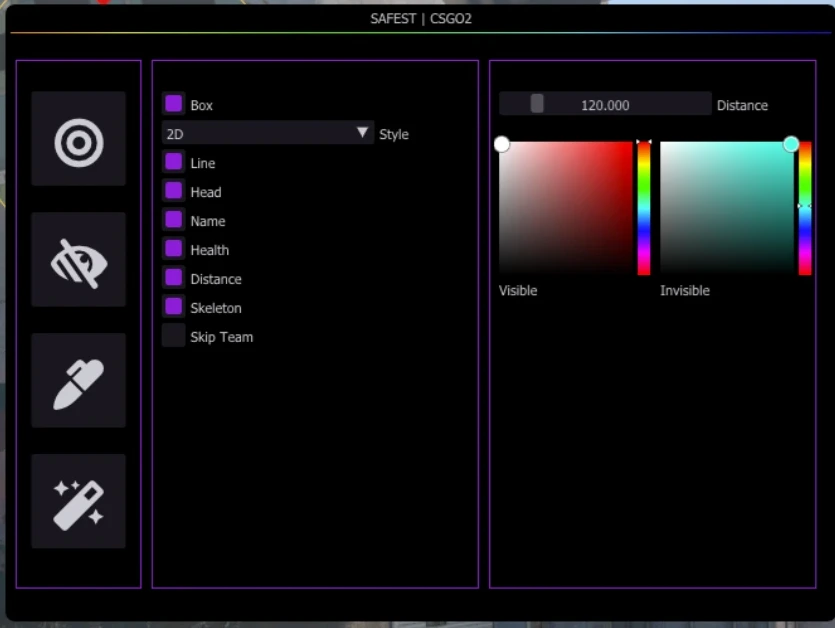Click the 120.000 Distance slider value
Screen dimensions: 835x628
pyautogui.click(x=605, y=105)
